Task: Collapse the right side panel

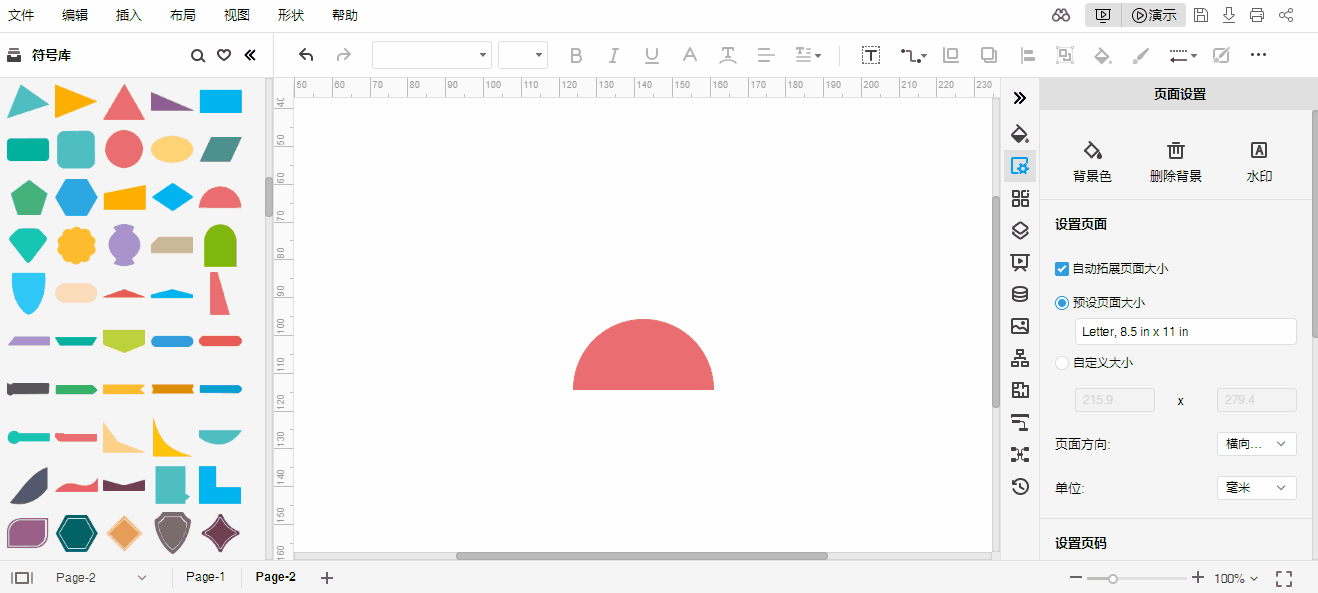Action: 1019,97
